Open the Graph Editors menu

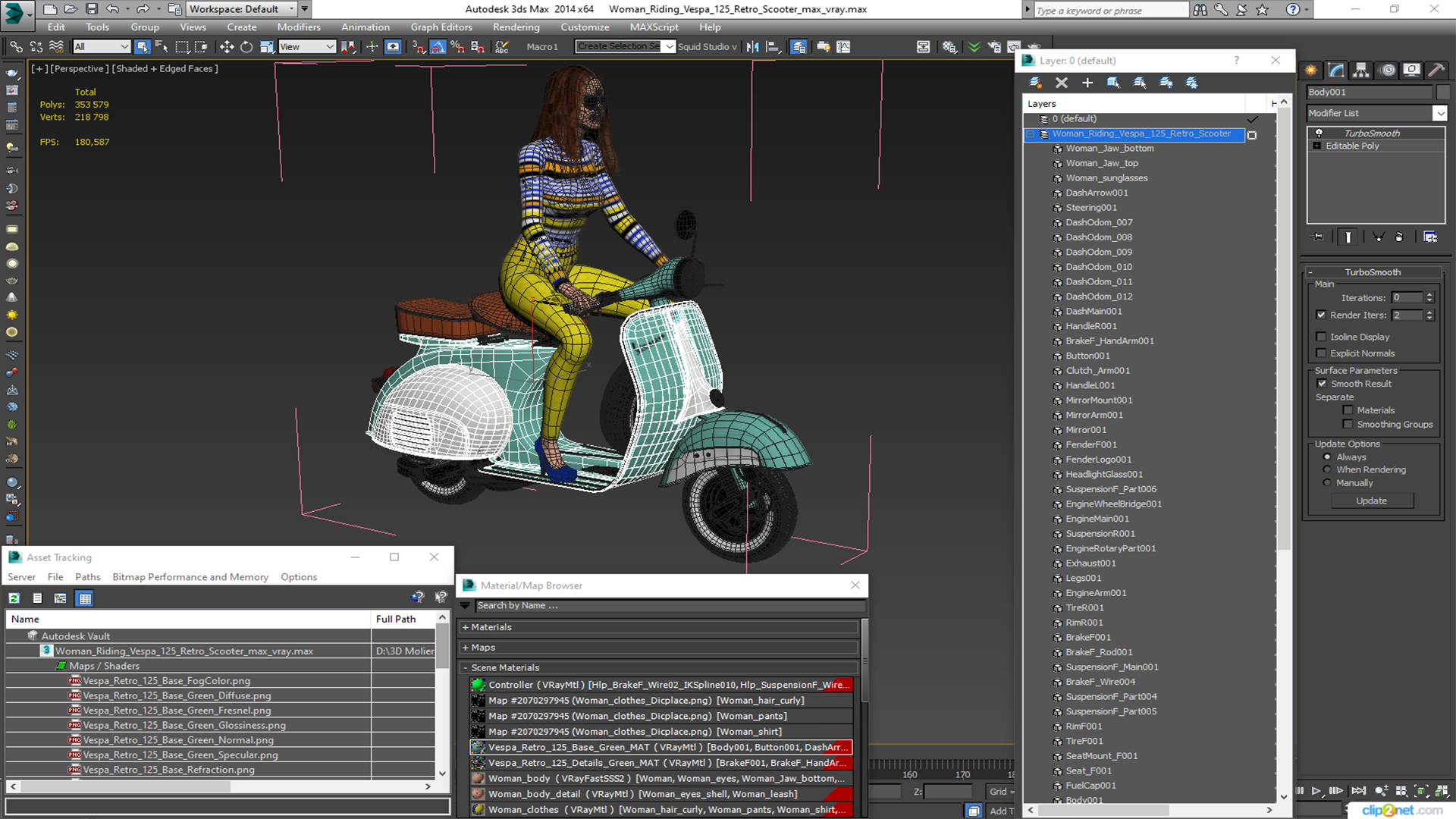pyautogui.click(x=441, y=27)
